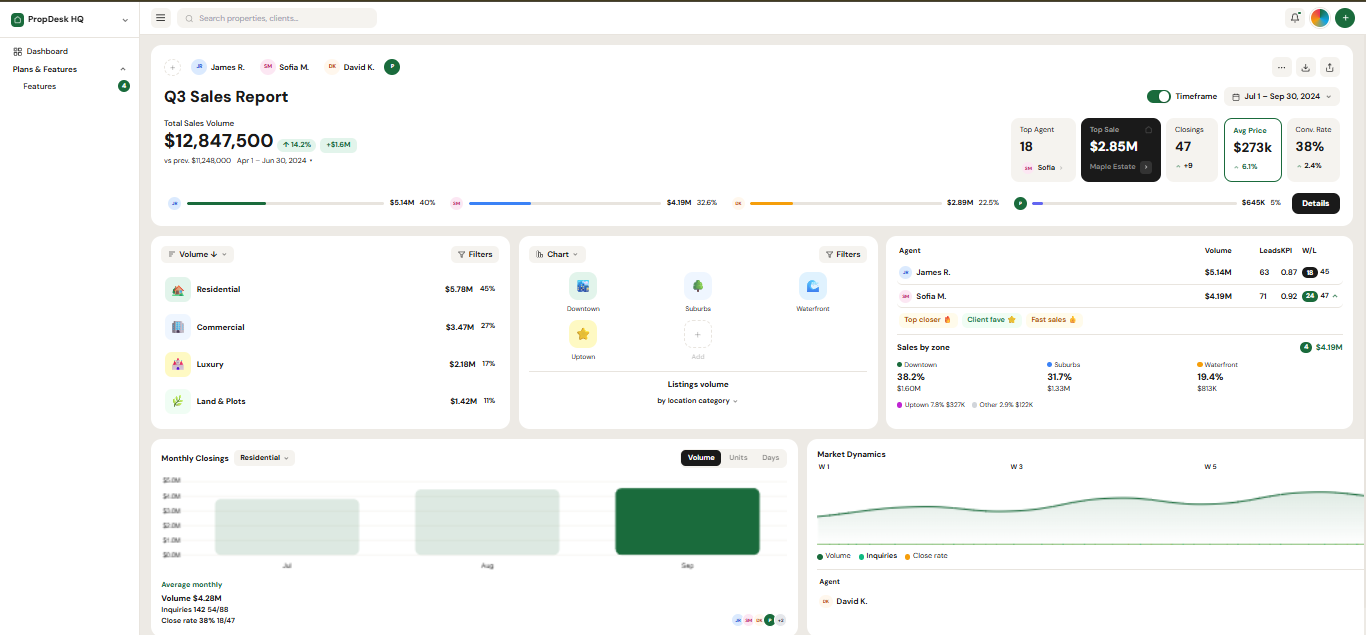The width and height of the screenshot is (1366, 635).
Task: Switch Monthly Closings to Units view
Action: click(739, 457)
